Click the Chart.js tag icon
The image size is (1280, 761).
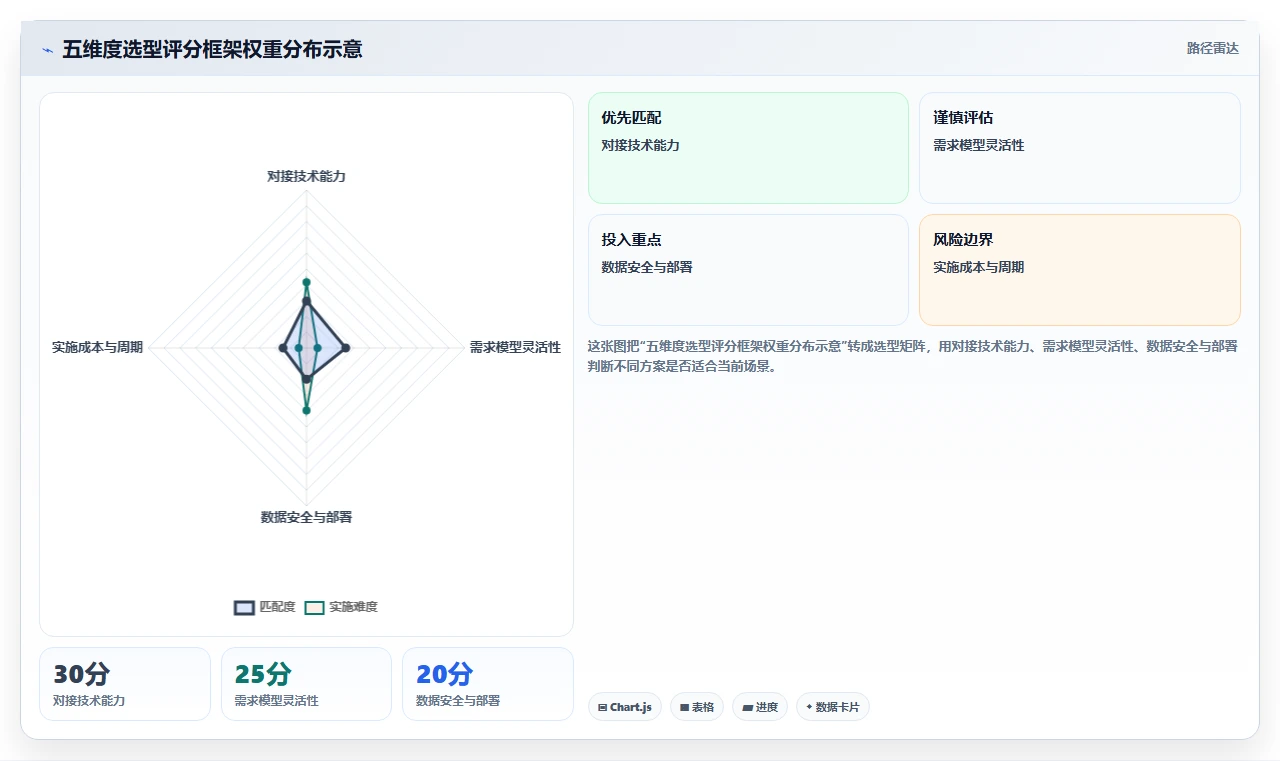(x=603, y=707)
